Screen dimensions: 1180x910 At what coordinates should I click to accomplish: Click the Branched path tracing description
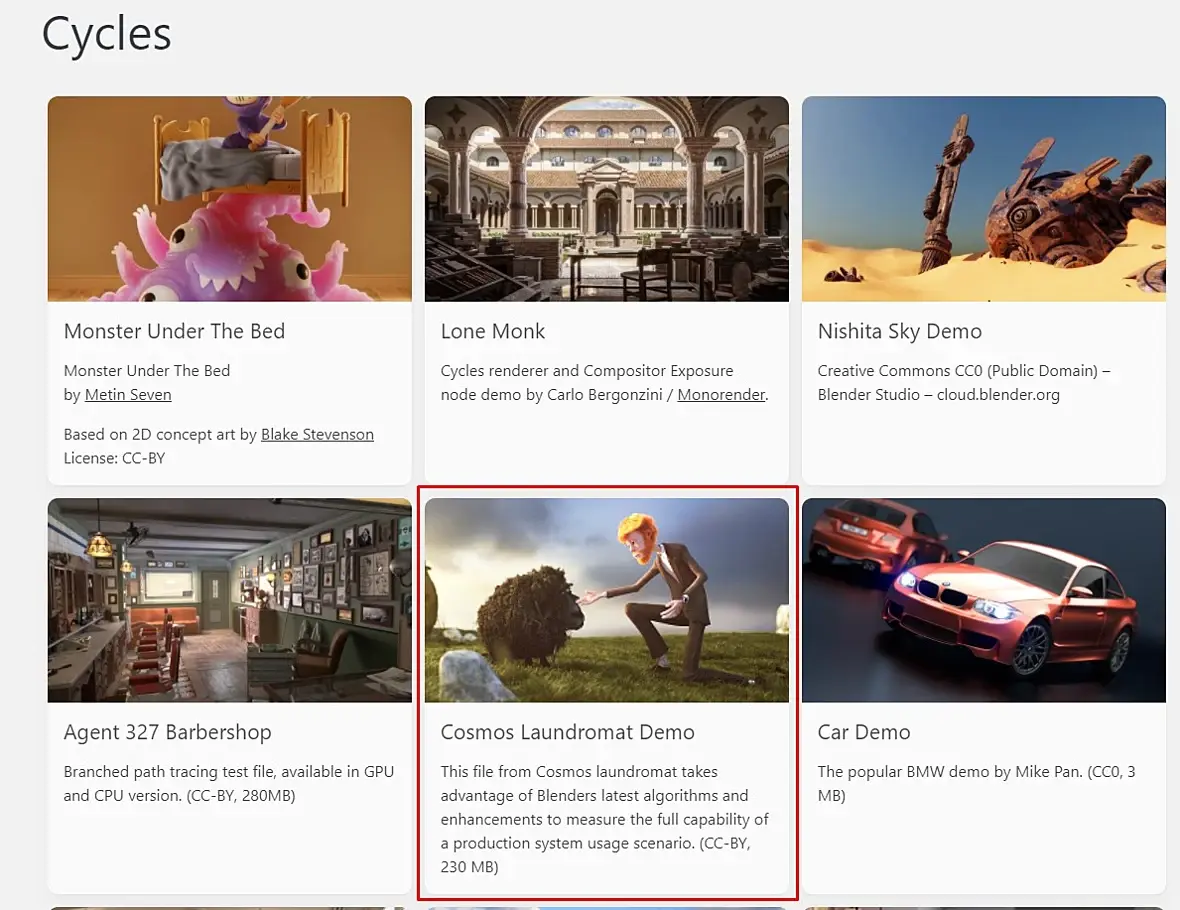tap(229, 784)
